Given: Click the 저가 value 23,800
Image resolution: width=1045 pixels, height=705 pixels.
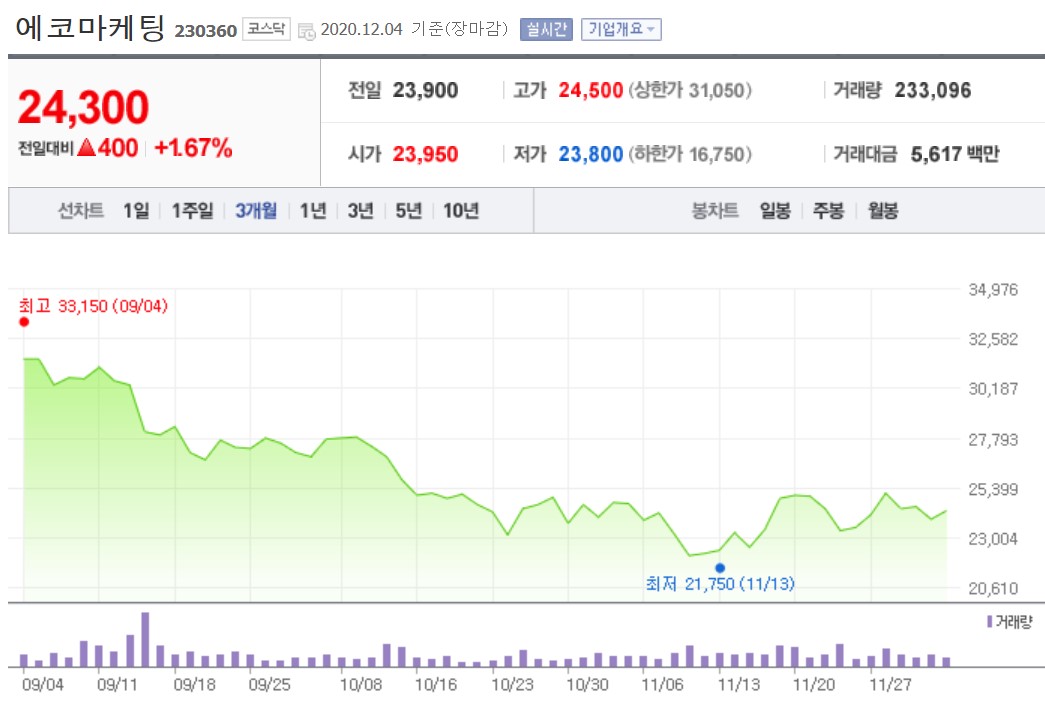Looking at the screenshot, I should tap(590, 154).
